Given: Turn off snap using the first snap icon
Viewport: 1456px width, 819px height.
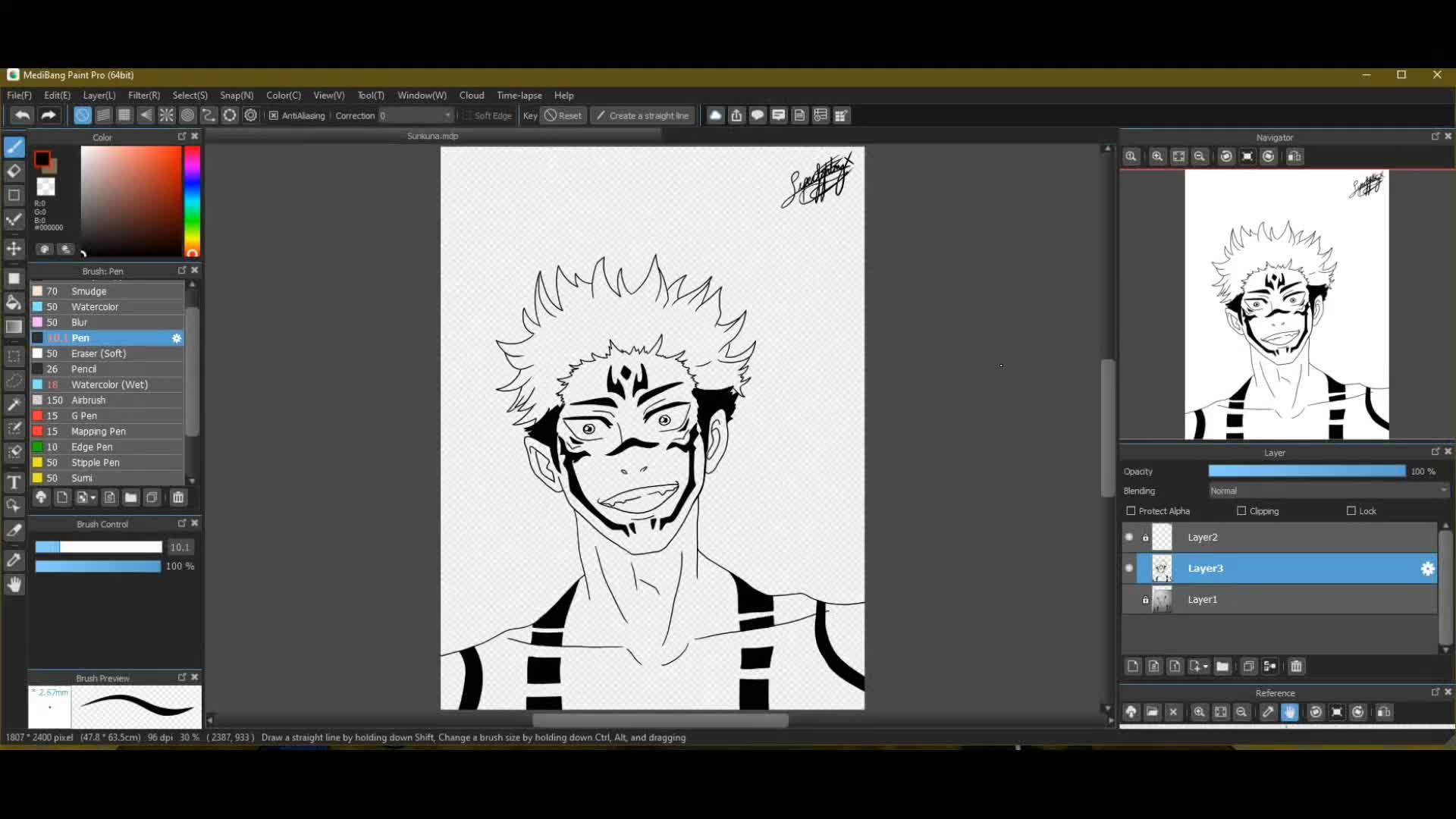Looking at the screenshot, I should tap(83, 115).
